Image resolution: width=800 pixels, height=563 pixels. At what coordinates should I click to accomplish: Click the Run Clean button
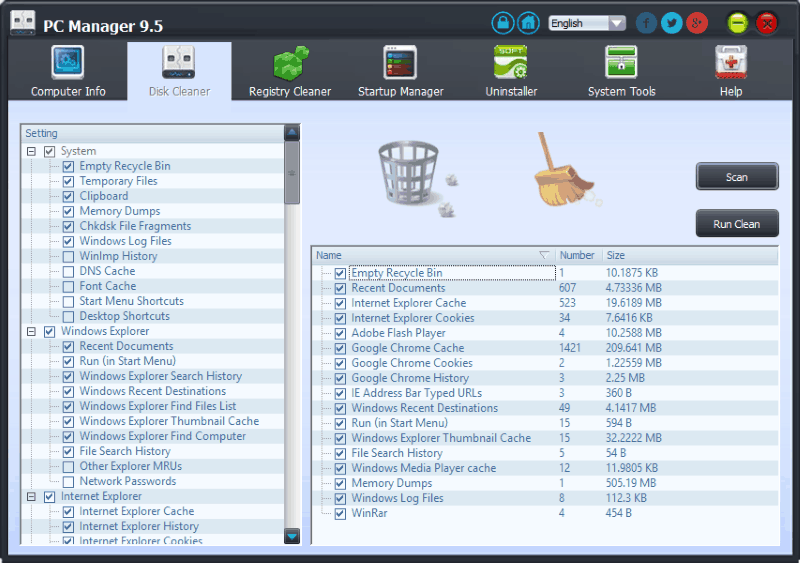[737, 224]
